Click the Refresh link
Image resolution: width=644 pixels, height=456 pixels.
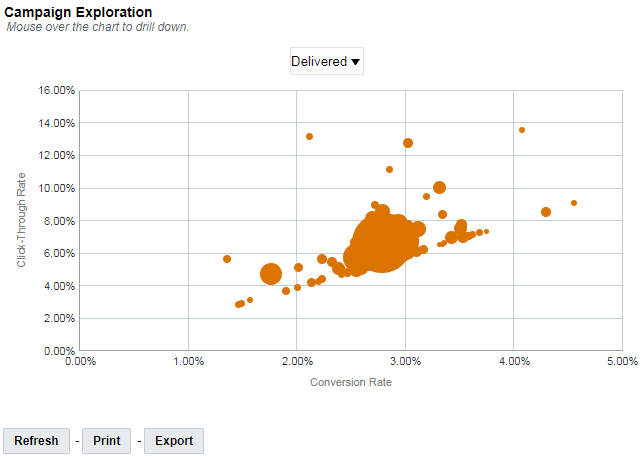tap(36, 441)
